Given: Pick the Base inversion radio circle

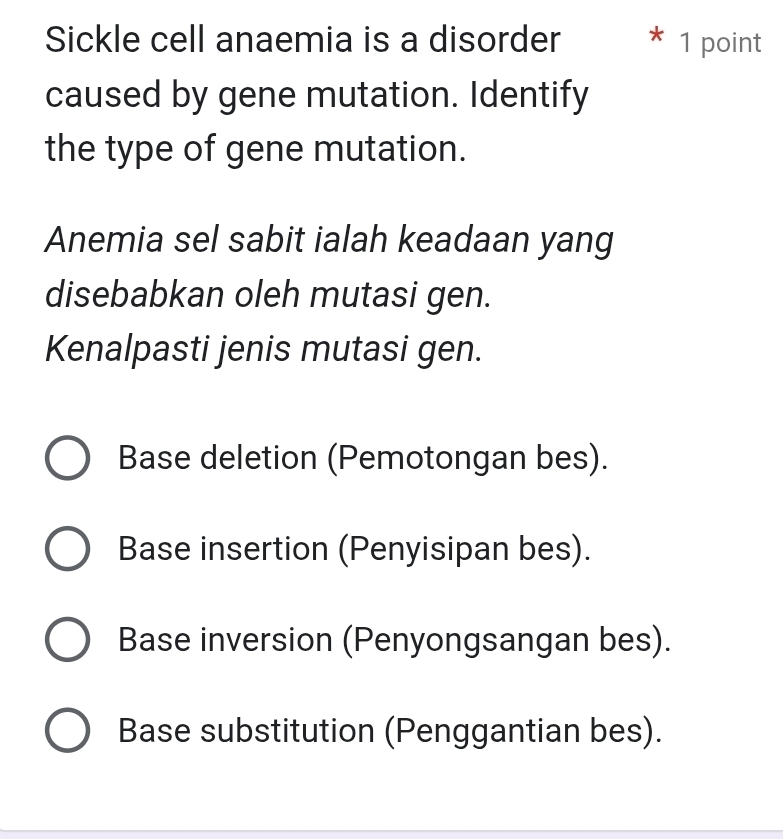Looking at the screenshot, I should click(67, 641).
